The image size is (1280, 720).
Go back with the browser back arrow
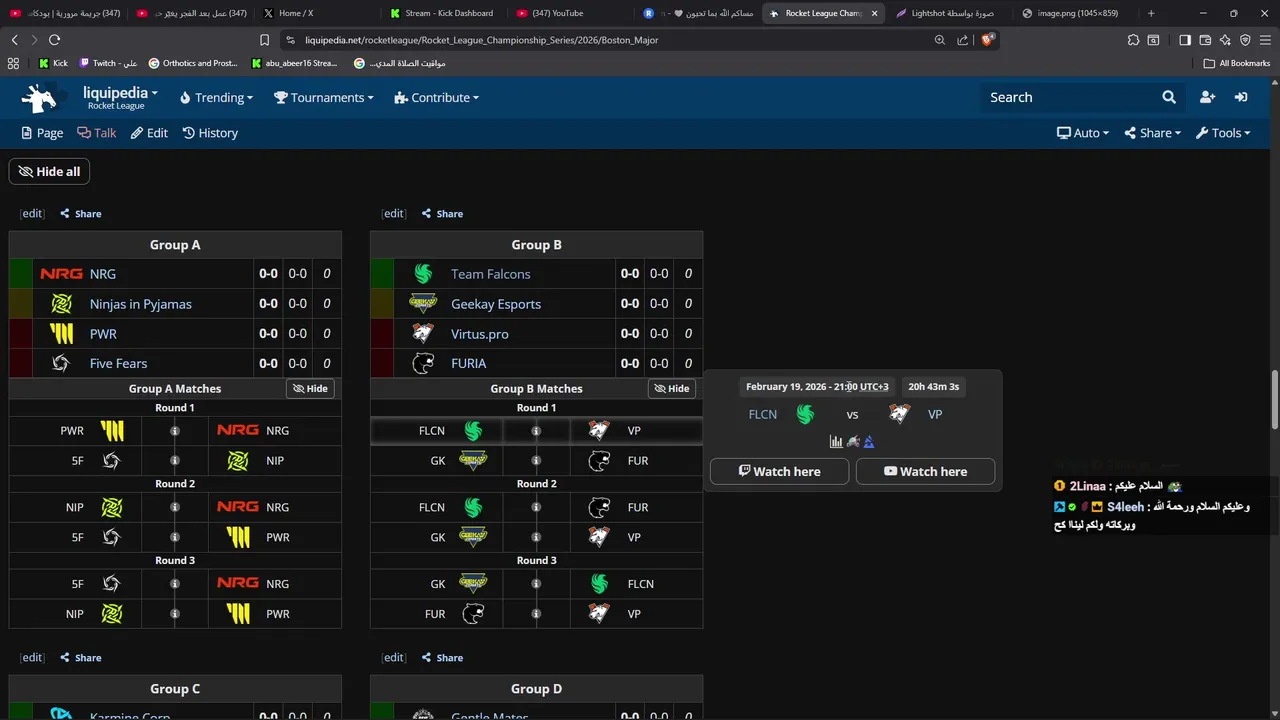(14, 40)
